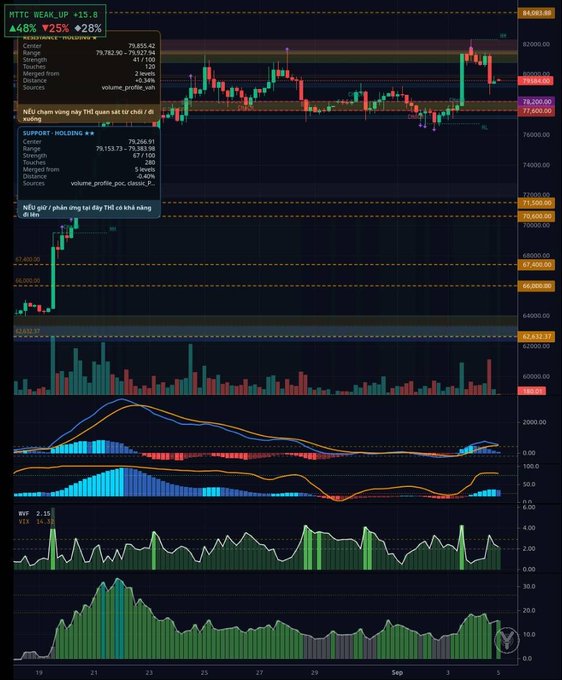Click the VIX 14.32 indicator legend

(x=36, y=521)
